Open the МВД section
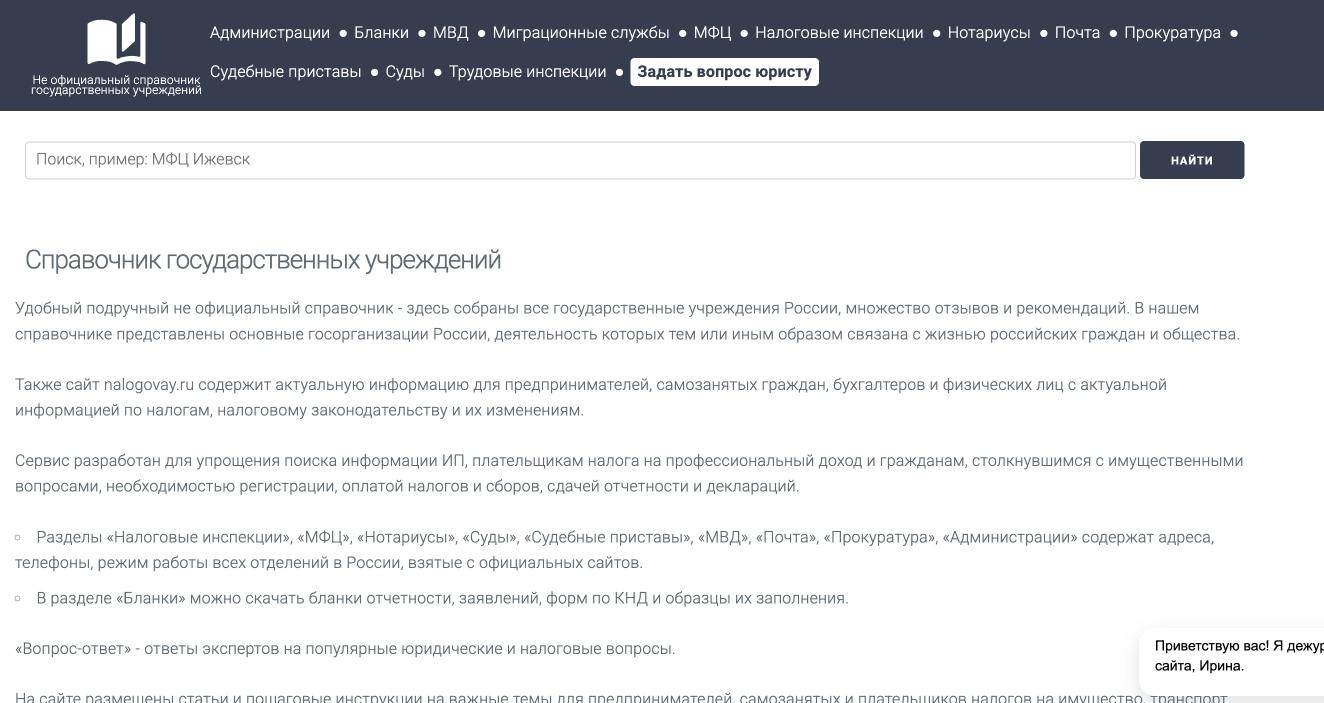Screen dimensions: 1324x703 tap(450, 33)
